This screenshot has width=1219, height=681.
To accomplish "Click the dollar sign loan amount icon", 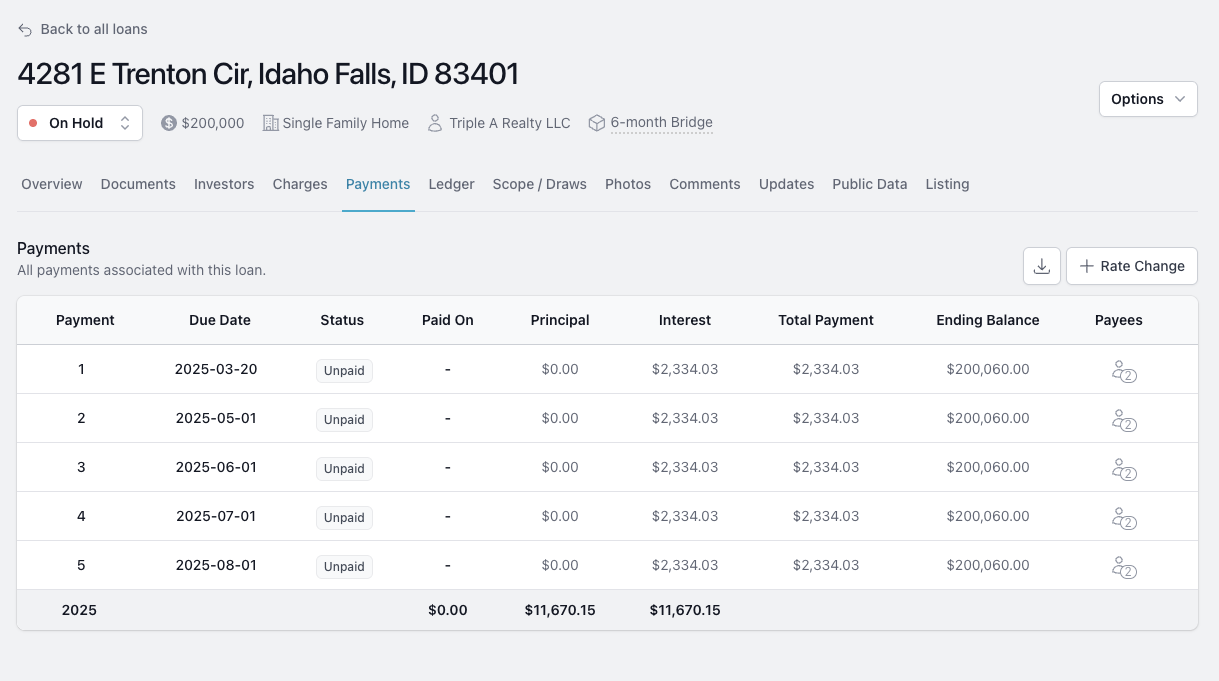I will click(x=169, y=123).
